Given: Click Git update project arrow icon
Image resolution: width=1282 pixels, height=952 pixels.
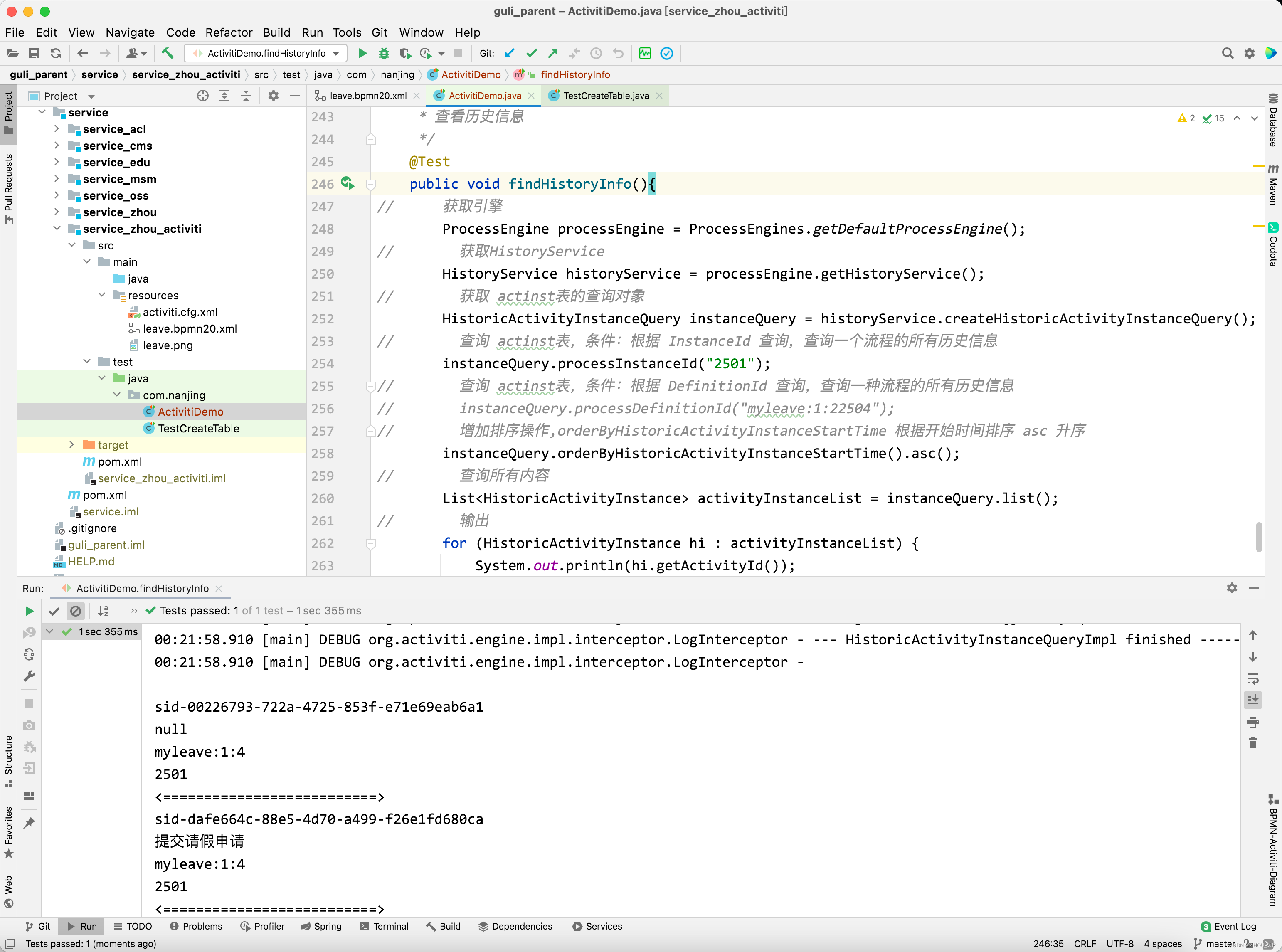Looking at the screenshot, I should [x=509, y=54].
